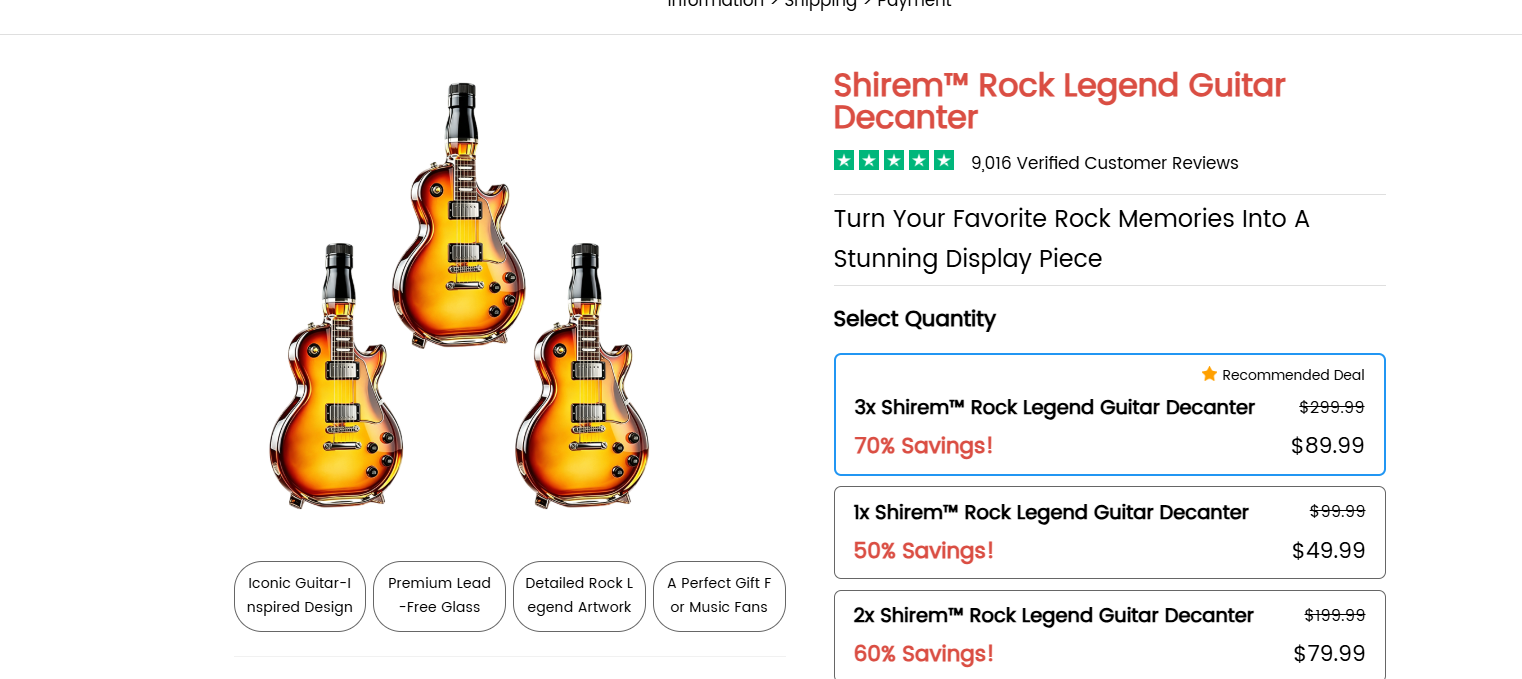Go to the Shipping breadcrumb step
This screenshot has height=679, width=1522.
(820, 3)
